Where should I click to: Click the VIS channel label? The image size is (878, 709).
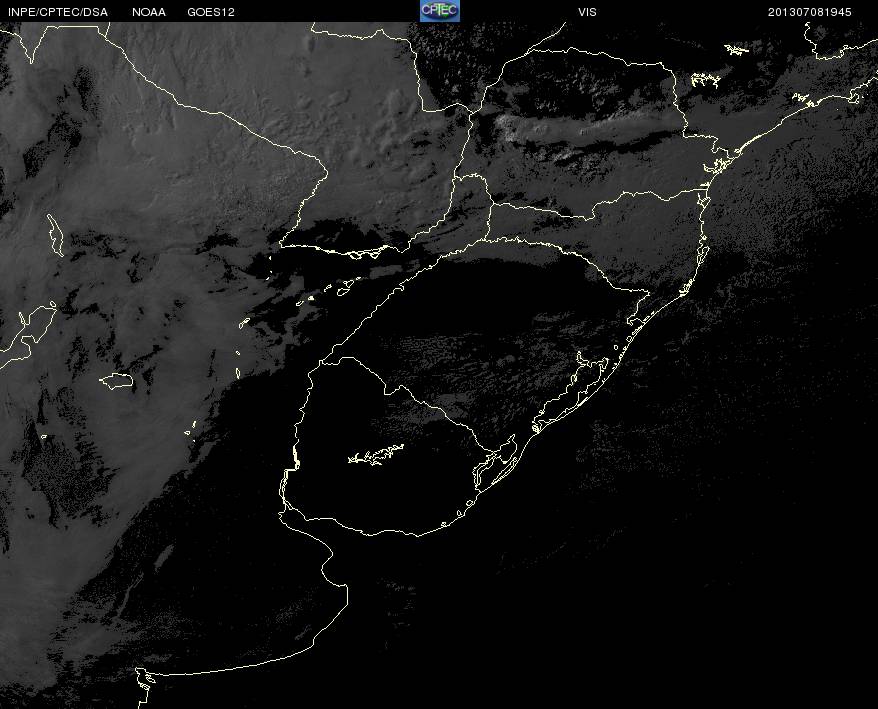click(x=587, y=12)
